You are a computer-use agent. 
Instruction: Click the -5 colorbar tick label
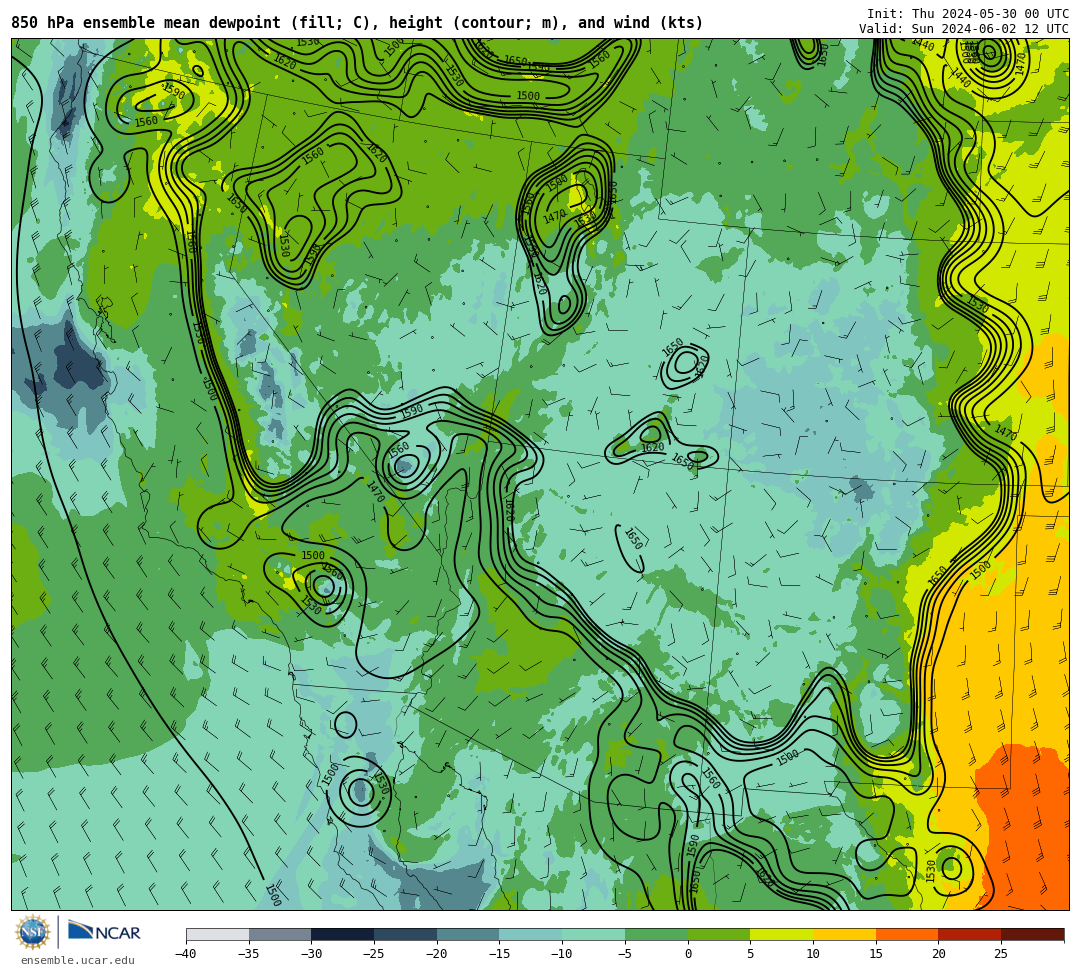(624, 954)
